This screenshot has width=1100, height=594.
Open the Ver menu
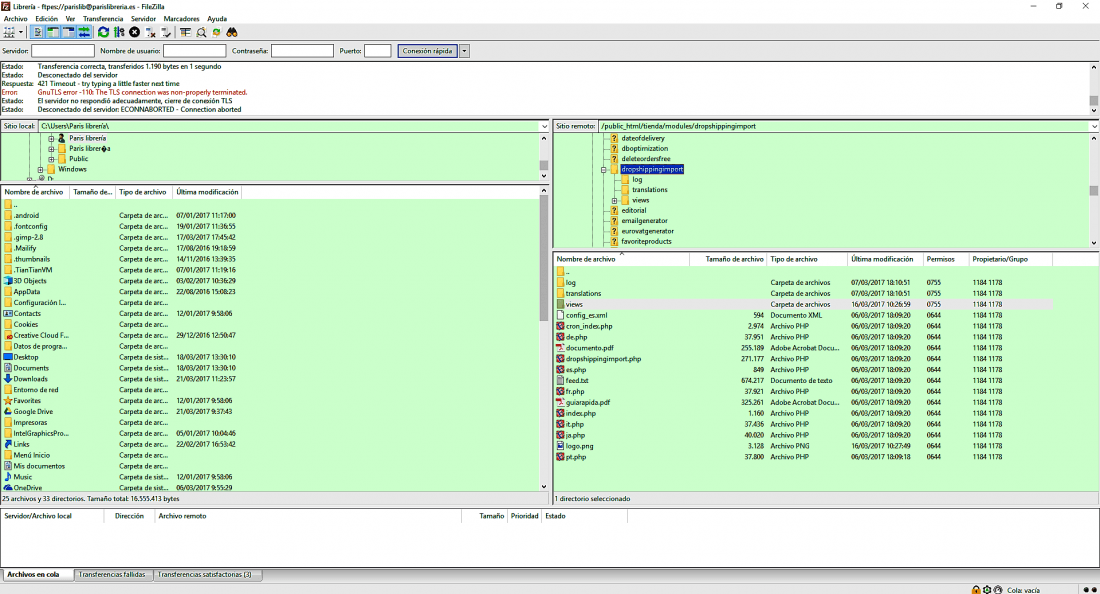[x=70, y=19]
